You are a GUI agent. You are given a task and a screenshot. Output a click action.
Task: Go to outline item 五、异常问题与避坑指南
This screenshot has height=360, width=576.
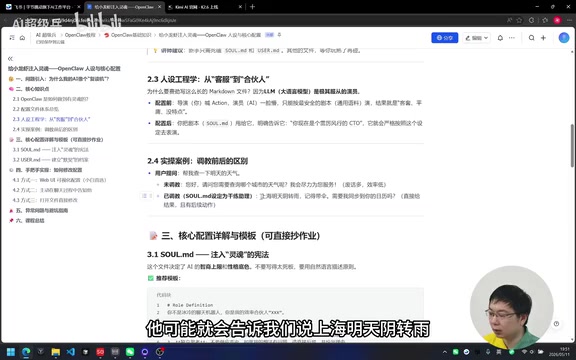coord(38,210)
